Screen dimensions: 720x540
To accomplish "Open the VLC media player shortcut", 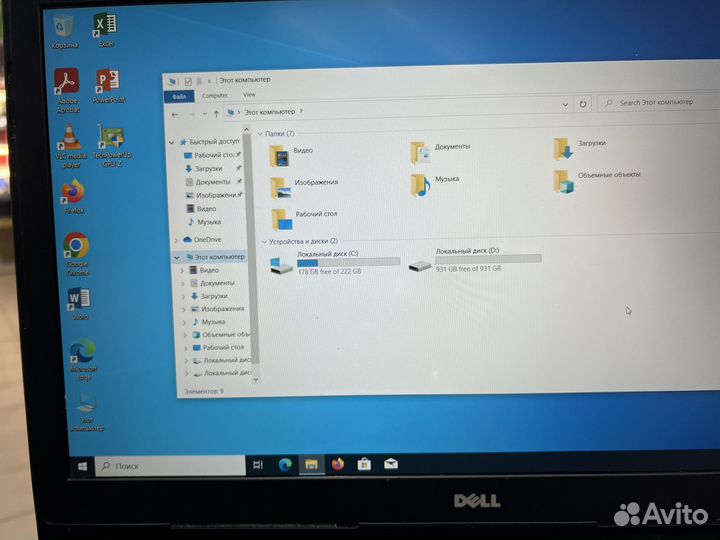I will pyautogui.click(x=70, y=146).
